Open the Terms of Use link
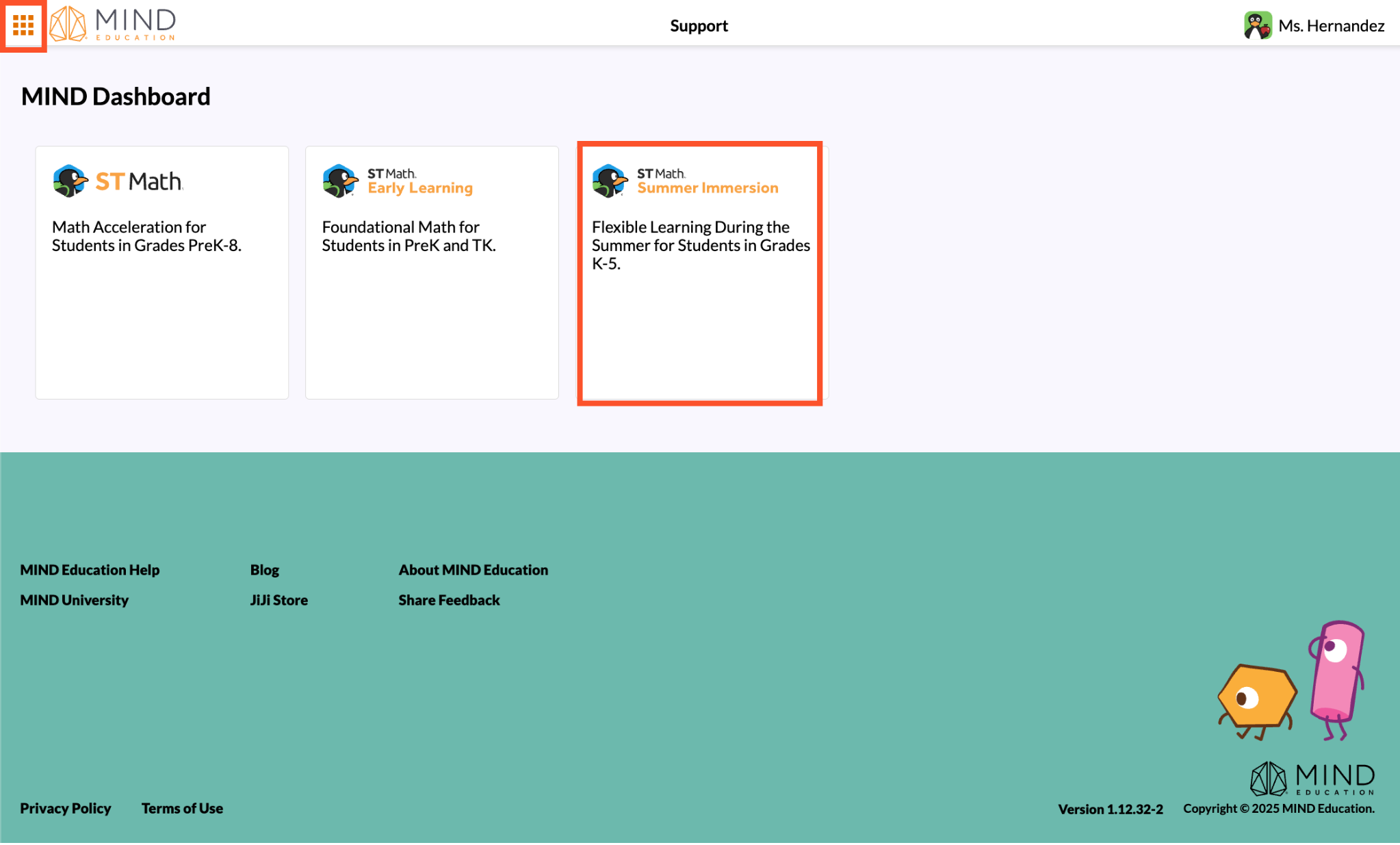 pos(182,808)
